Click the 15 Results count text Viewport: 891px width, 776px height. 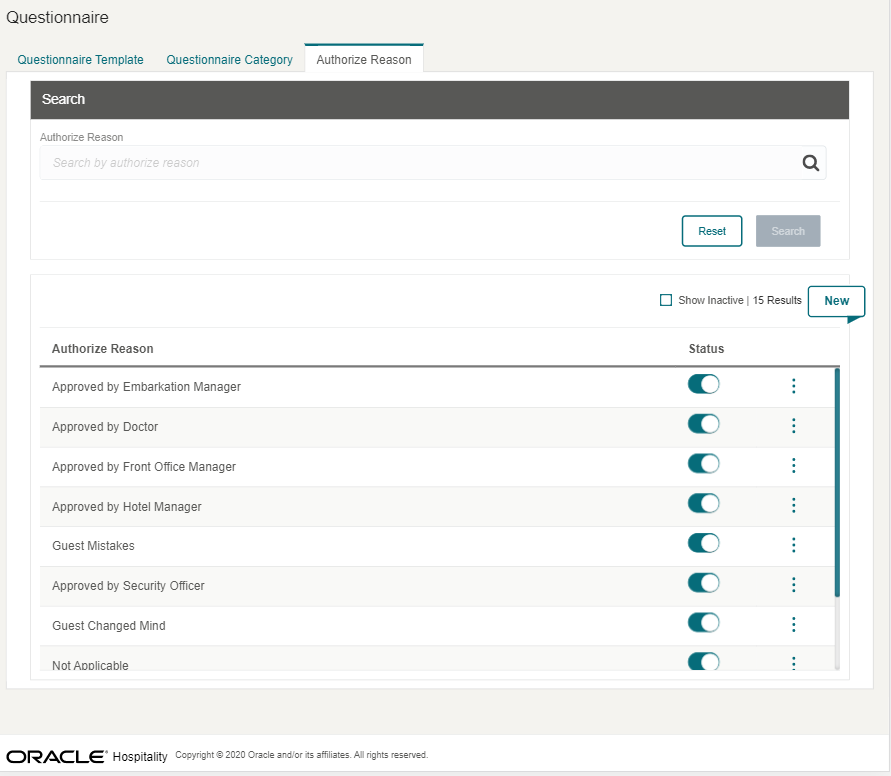(x=777, y=300)
